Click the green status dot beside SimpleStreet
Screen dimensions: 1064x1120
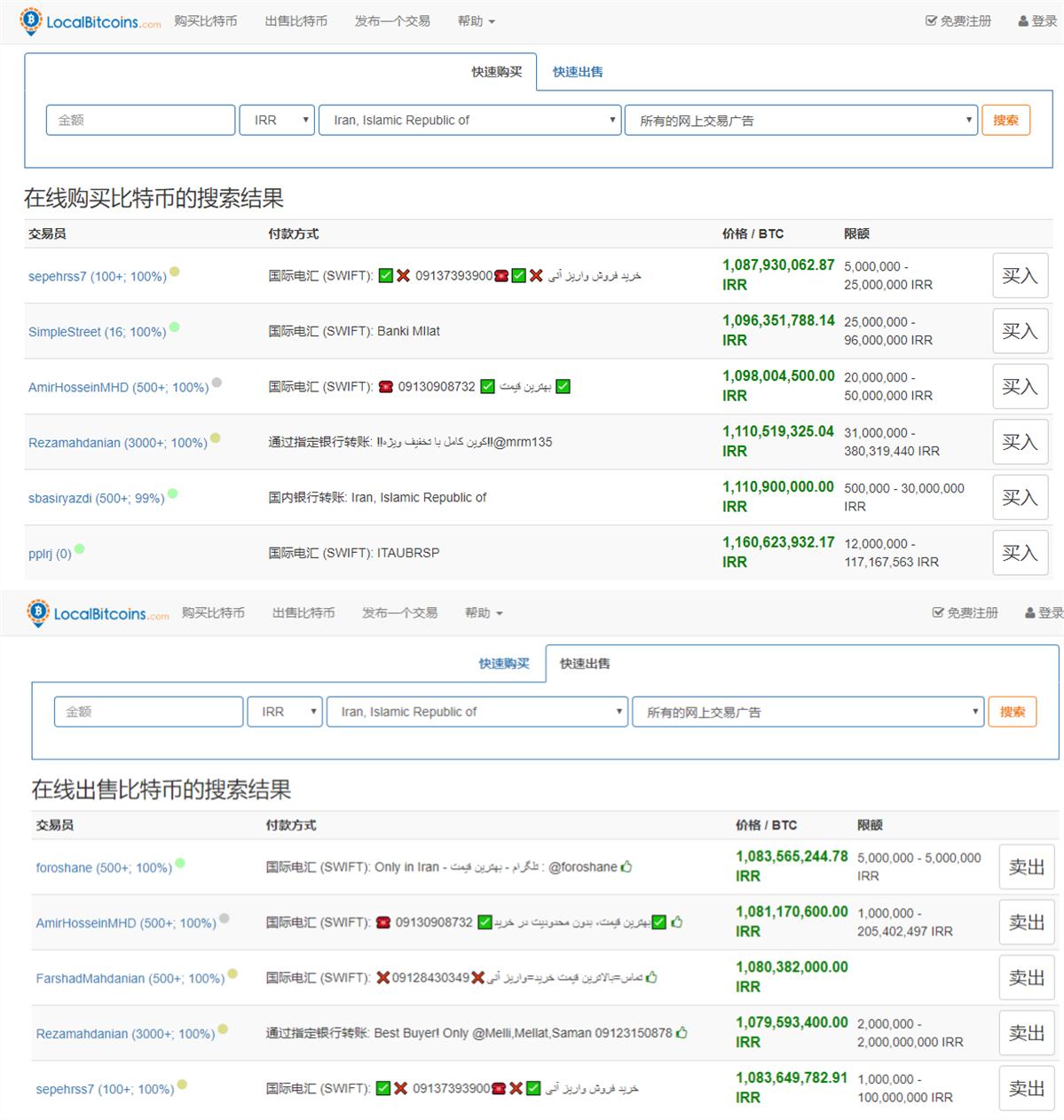point(175,327)
